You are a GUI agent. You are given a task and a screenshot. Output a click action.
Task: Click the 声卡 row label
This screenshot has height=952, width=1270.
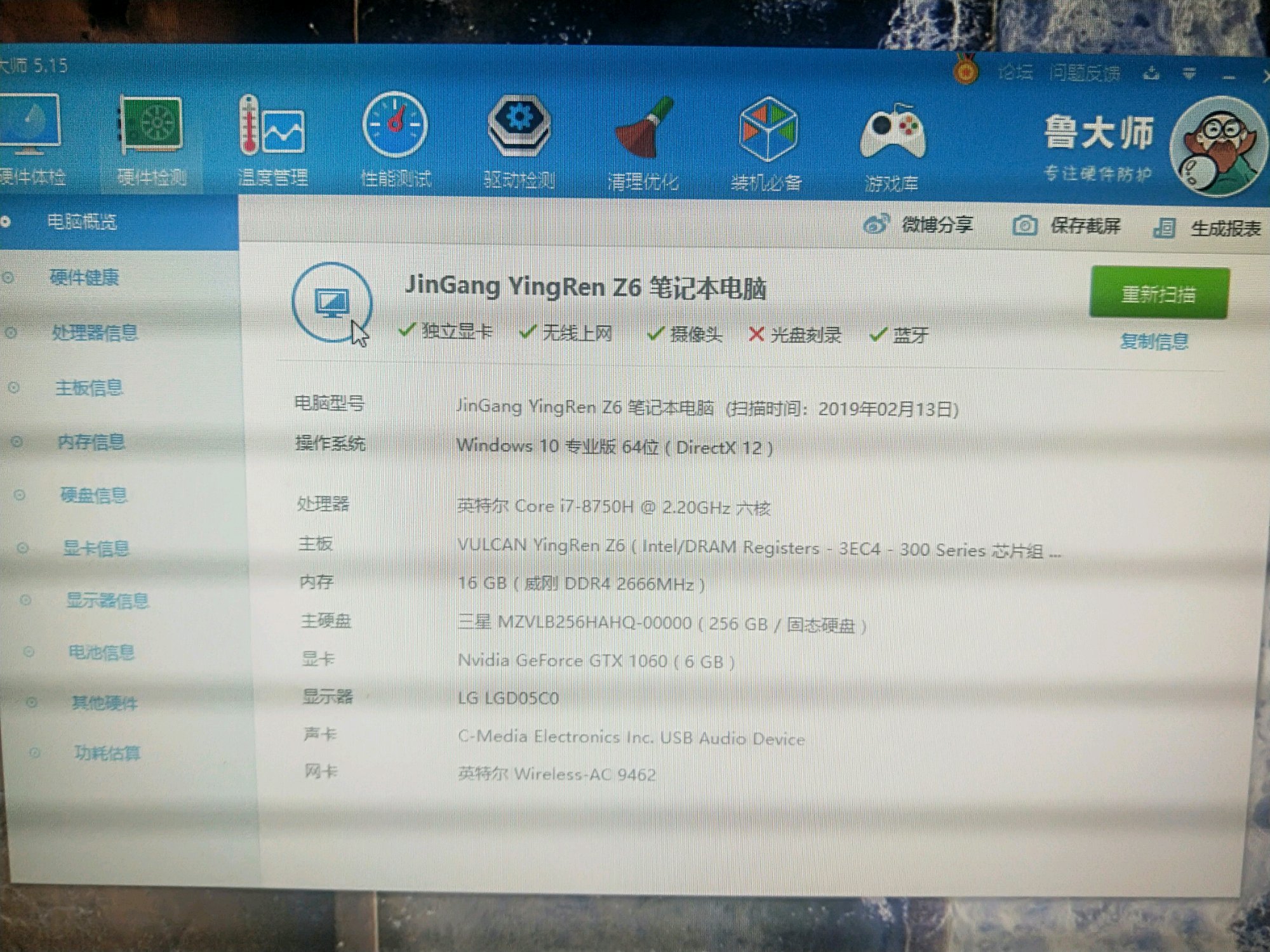tap(319, 734)
